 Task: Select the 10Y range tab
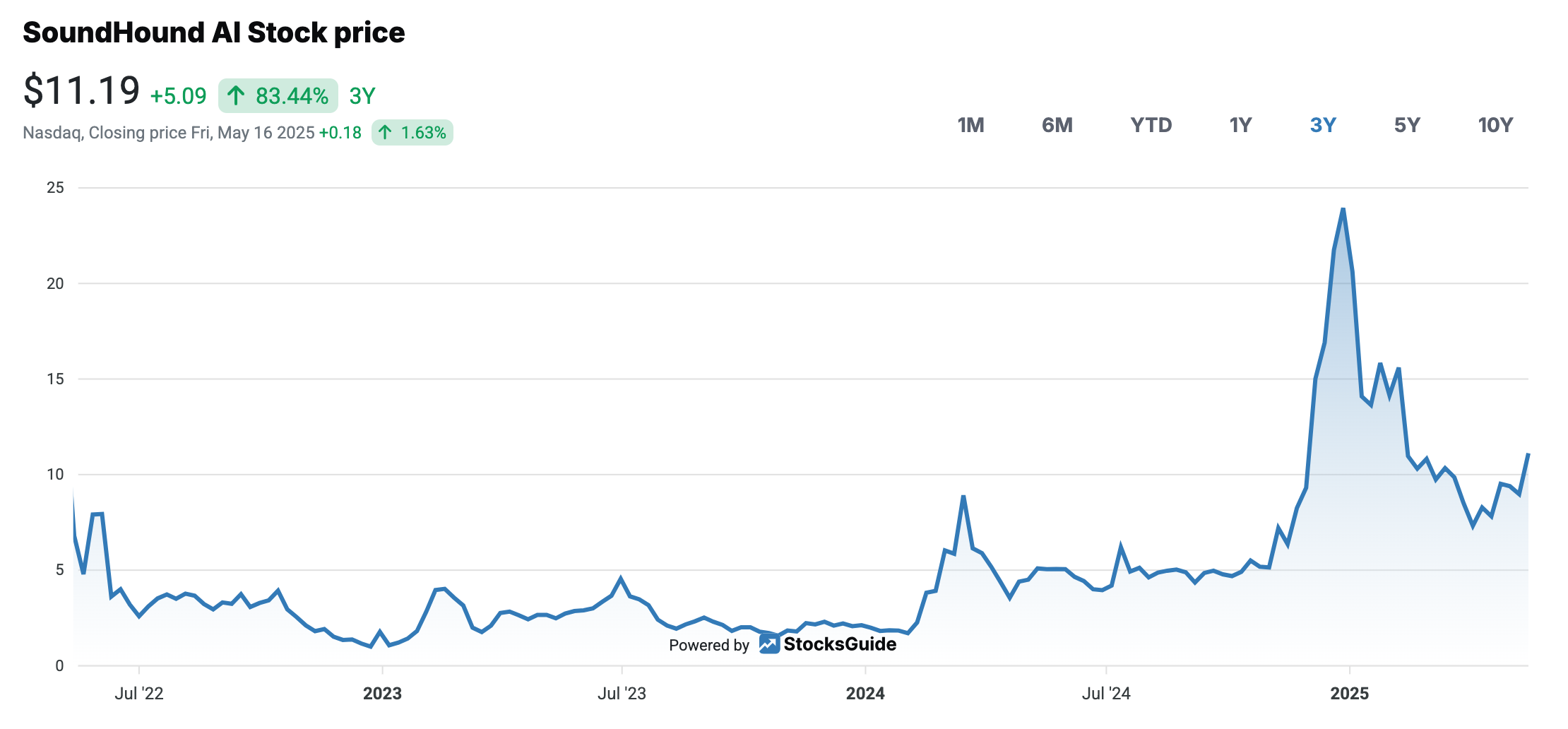click(1495, 125)
